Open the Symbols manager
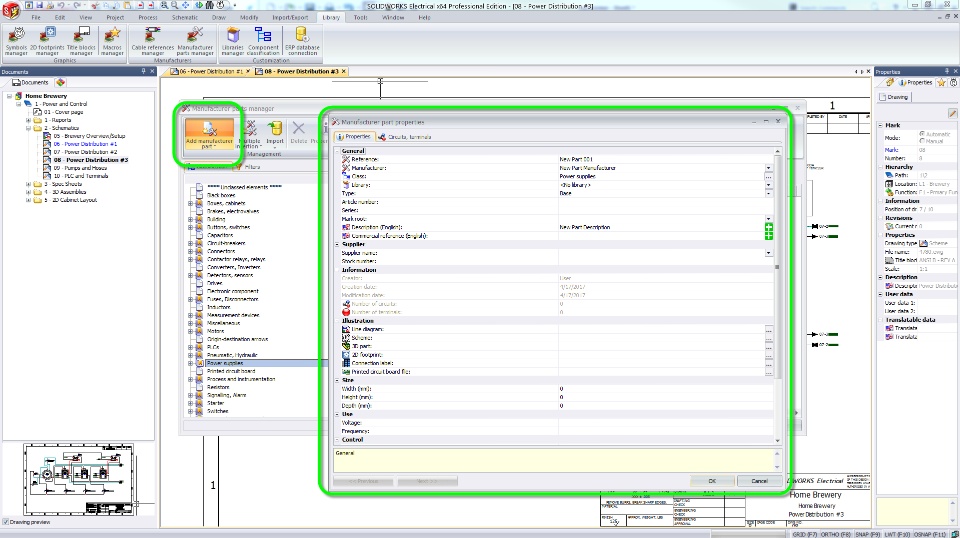The width and height of the screenshot is (960, 538). coord(17,42)
